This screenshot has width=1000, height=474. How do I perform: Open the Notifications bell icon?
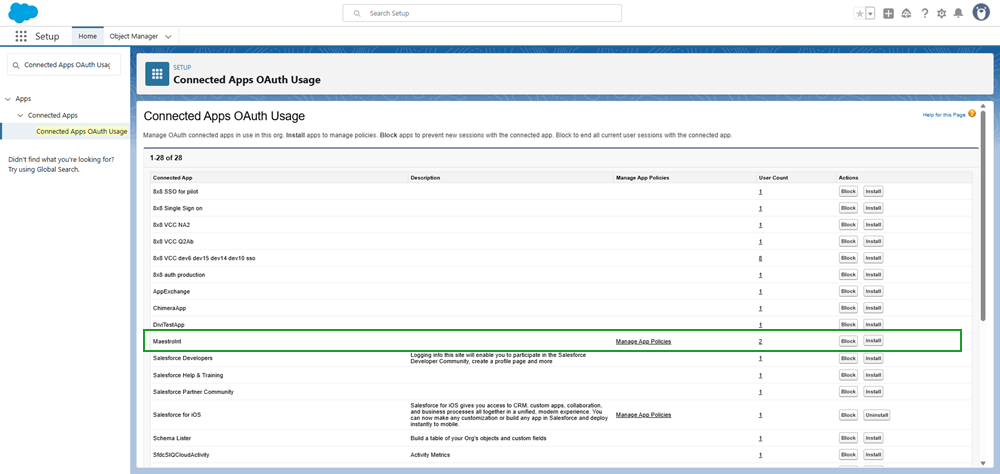[958, 13]
